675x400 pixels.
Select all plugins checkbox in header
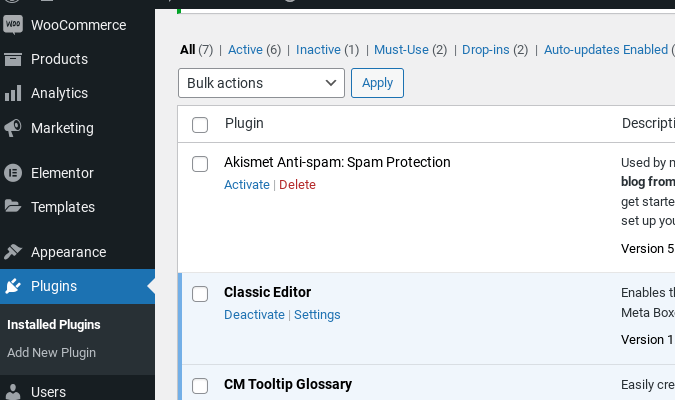pyautogui.click(x=200, y=125)
